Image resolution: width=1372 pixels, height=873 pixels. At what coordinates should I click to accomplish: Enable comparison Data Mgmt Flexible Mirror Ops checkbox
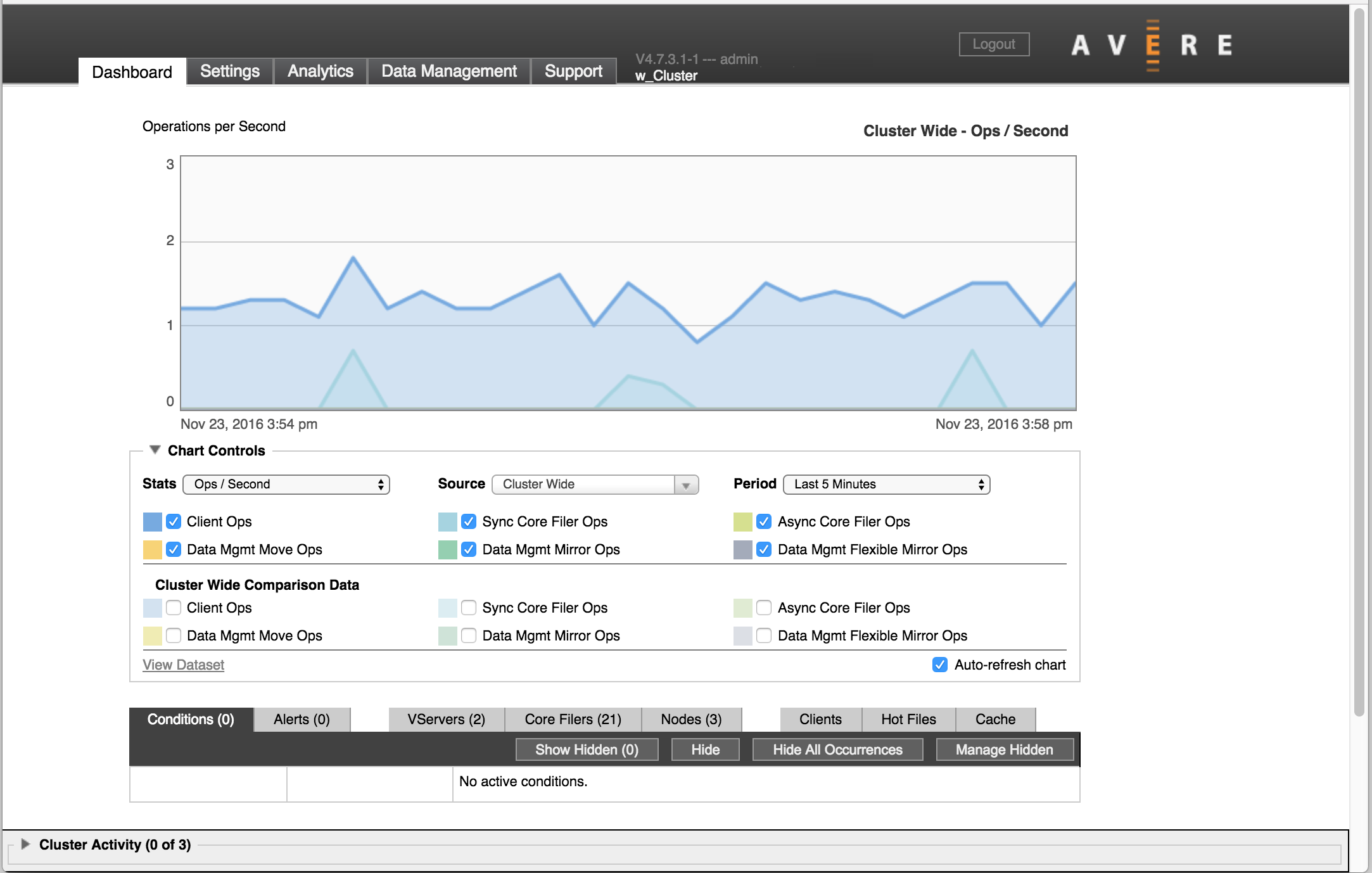coord(764,635)
